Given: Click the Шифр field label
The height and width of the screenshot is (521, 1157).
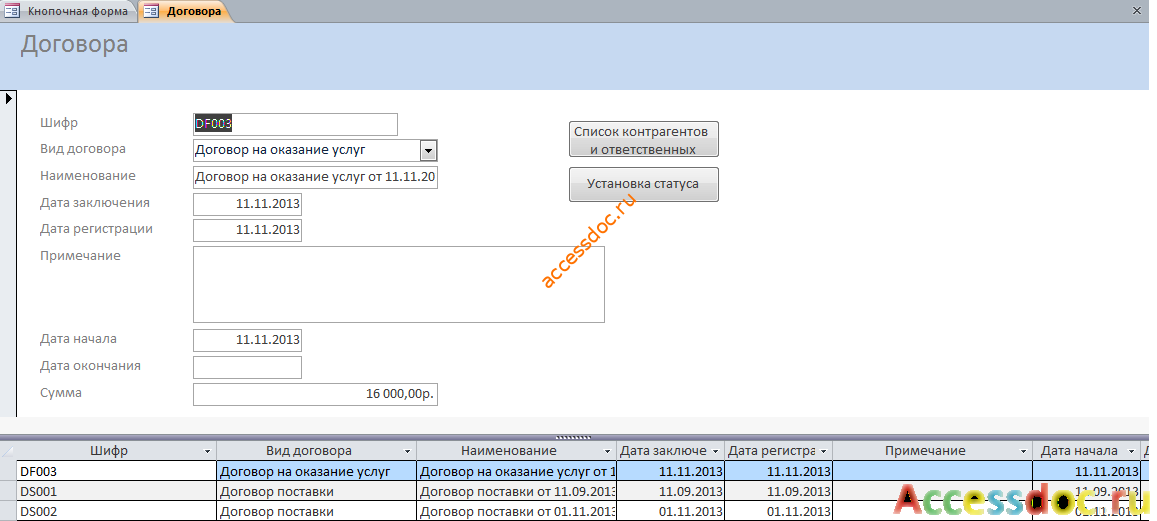Looking at the screenshot, I should [x=59, y=123].
